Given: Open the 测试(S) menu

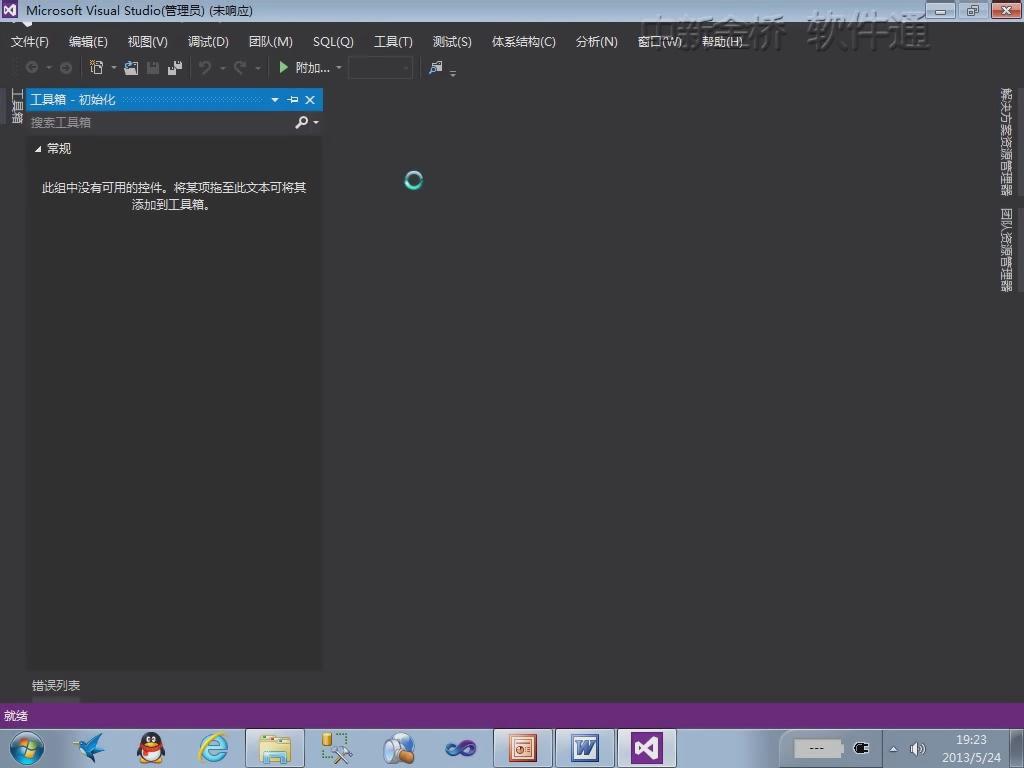Looking at the screenshot, I should pyautogui.click(x=452, y=42).
